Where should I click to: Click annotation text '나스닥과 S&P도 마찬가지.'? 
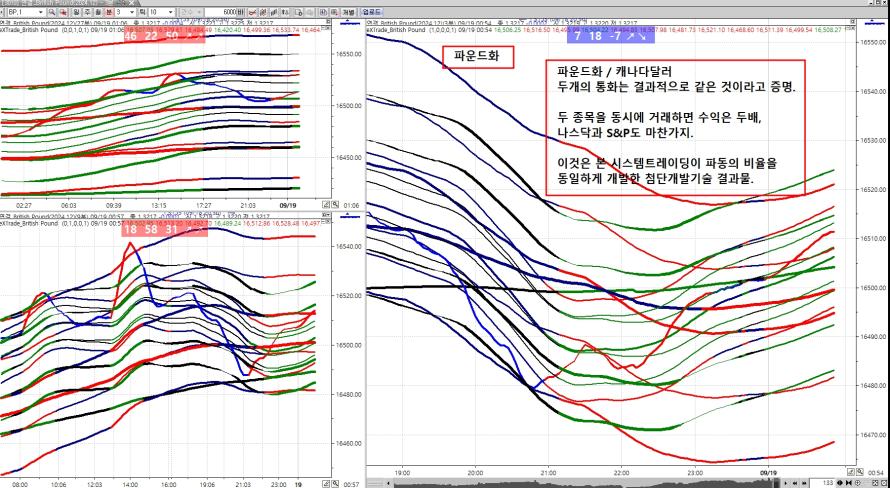[x=627, y=133]
